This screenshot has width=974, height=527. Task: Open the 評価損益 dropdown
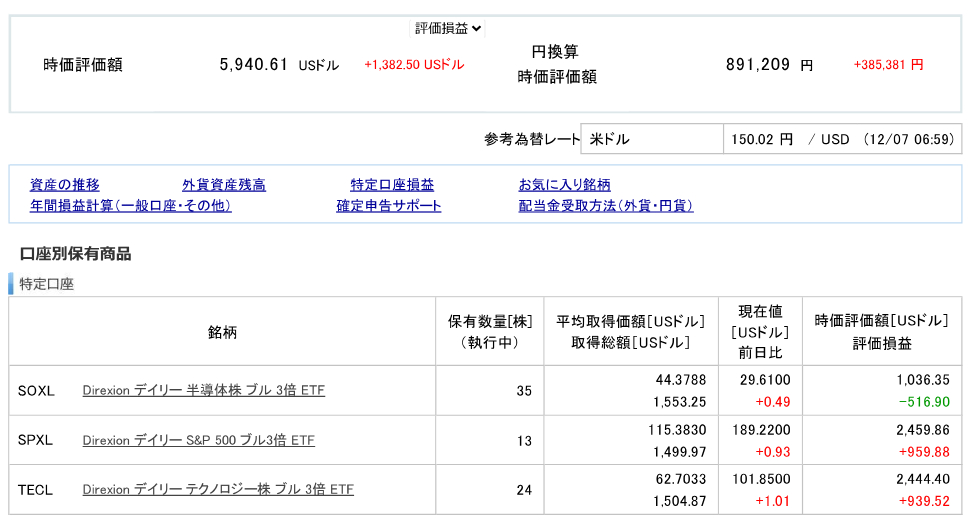pyautogui.click(x=447, y=29)
